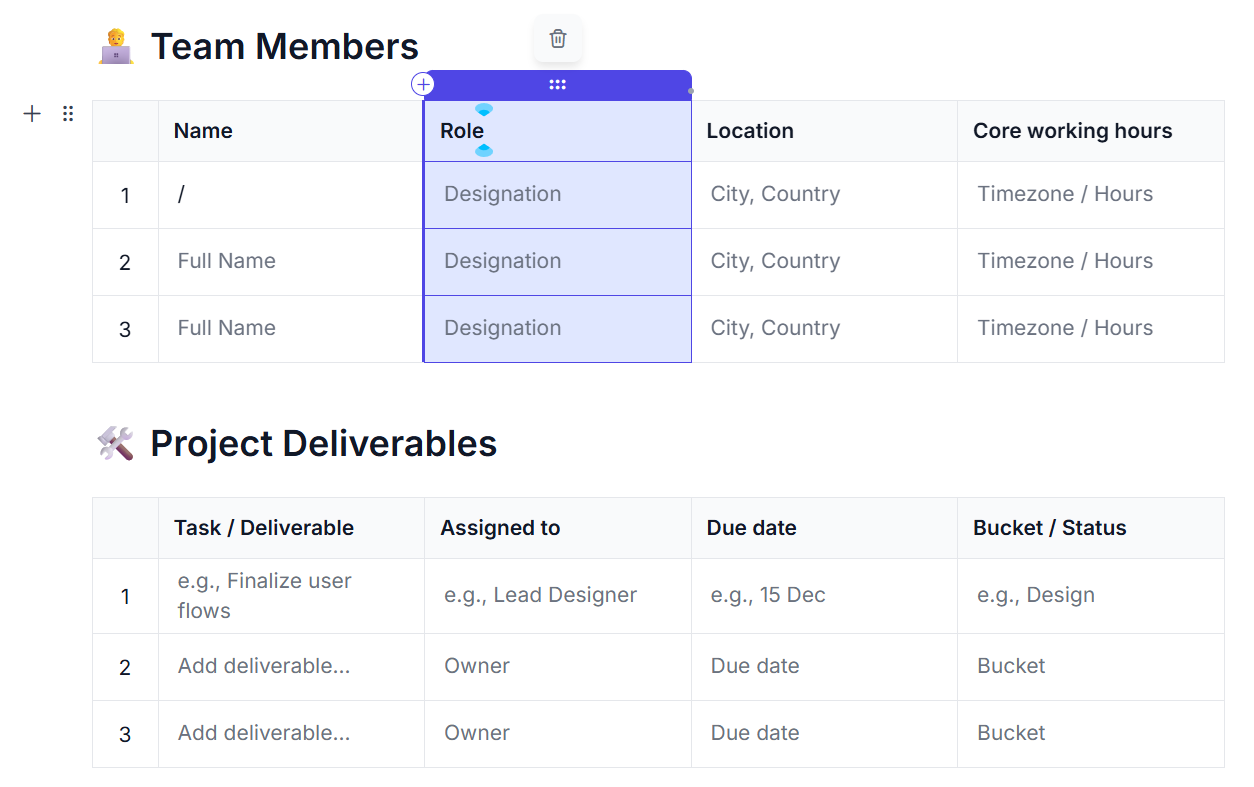This screenshot has height=787, width=1254.
Task: Click the circled plus icon to insert a column
Action: point(423,84)
